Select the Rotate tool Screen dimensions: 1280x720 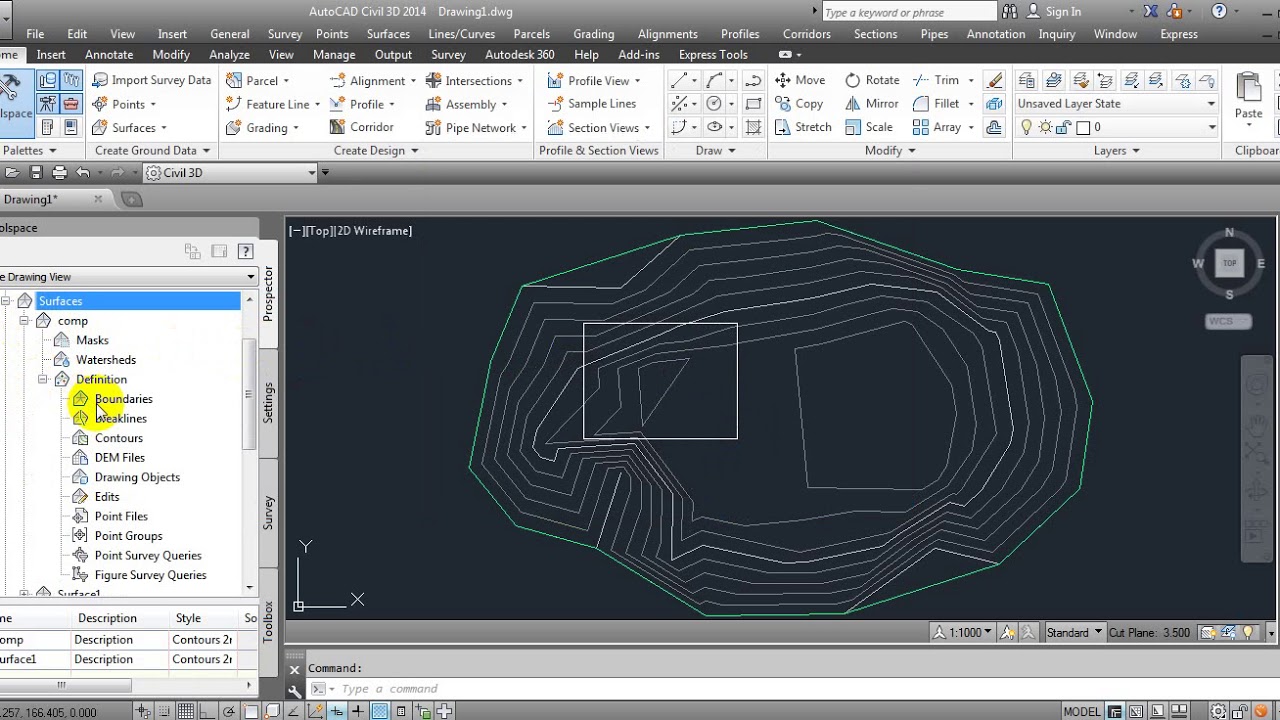pyautogui.click(x=872, y=80)
